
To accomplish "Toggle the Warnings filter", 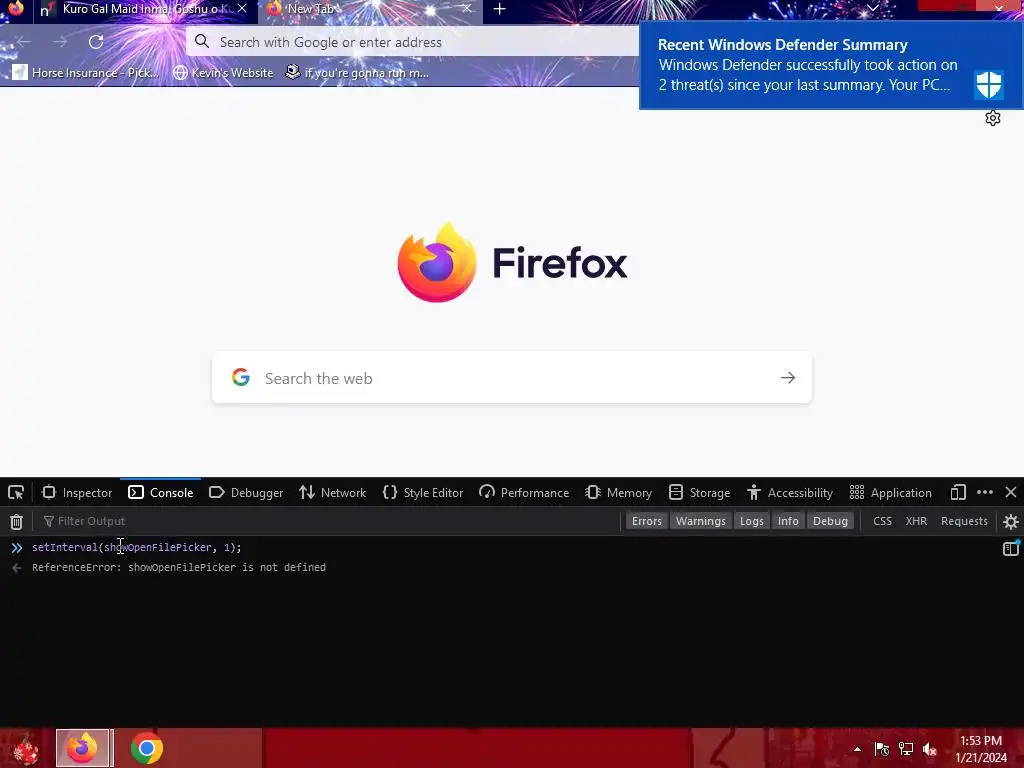I will (701, 521).
